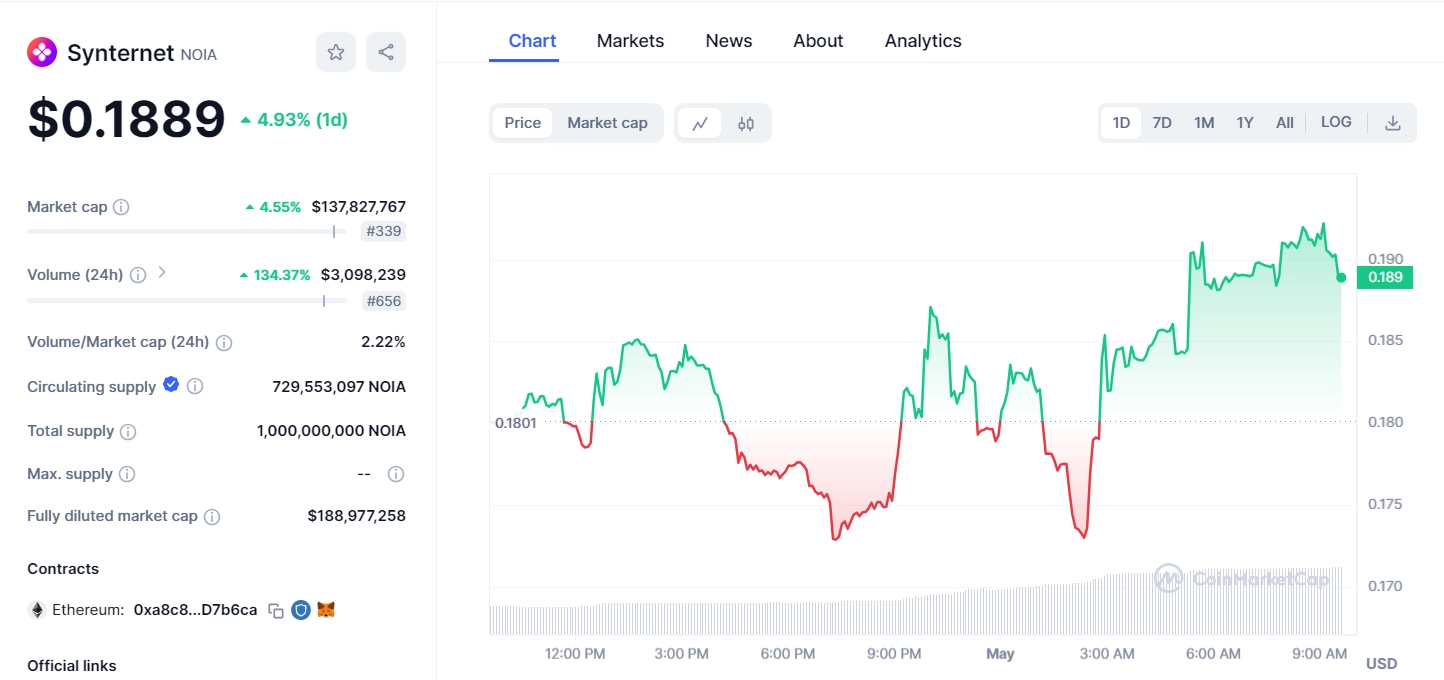This screenshot has width=1444, height=680.
Task: Open contract security info via shield icon
Action: (300, 609)
